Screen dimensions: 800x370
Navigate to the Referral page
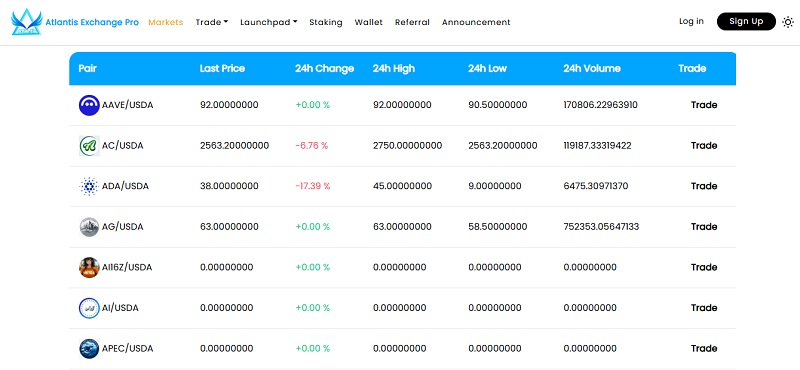pos(412,22)
